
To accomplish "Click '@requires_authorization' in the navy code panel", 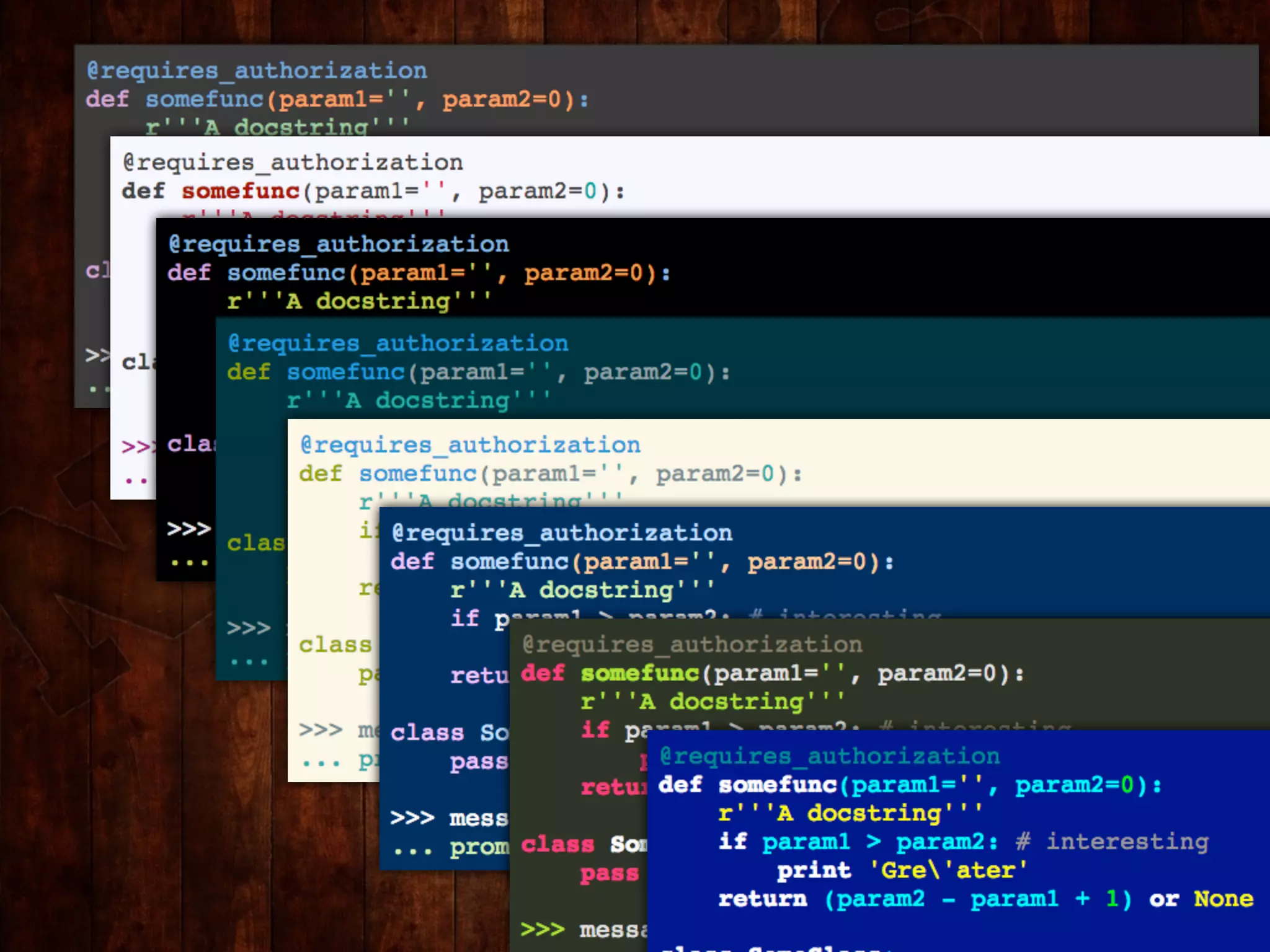I will click(x=562, y=533).
